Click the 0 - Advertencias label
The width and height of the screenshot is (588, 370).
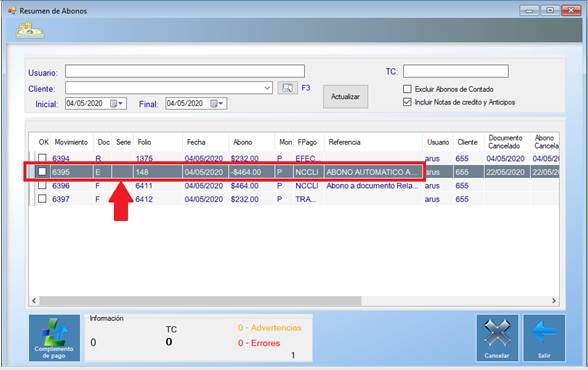270,328
